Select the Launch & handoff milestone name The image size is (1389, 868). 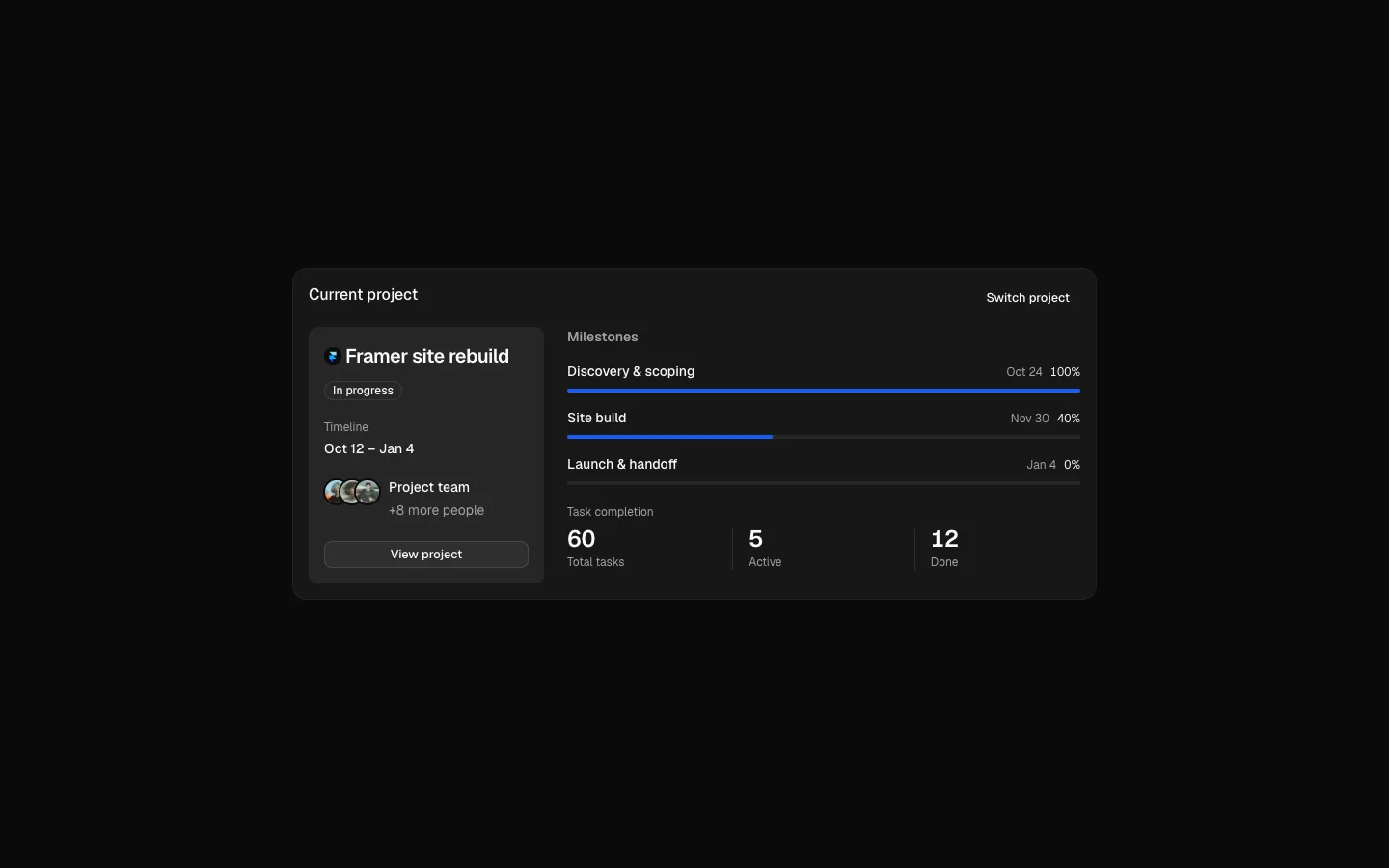point(622,464)
